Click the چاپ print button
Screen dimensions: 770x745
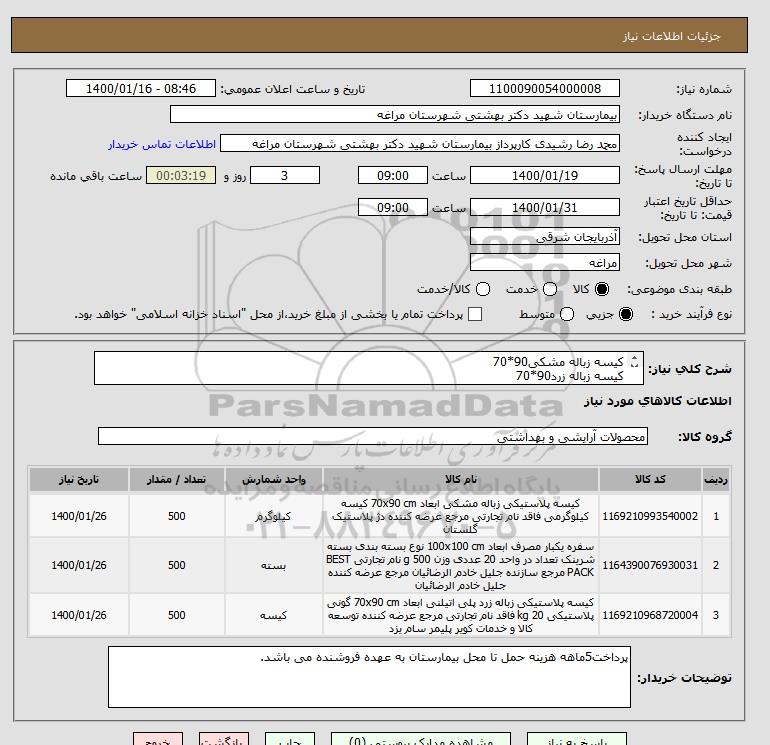point(290,739)
